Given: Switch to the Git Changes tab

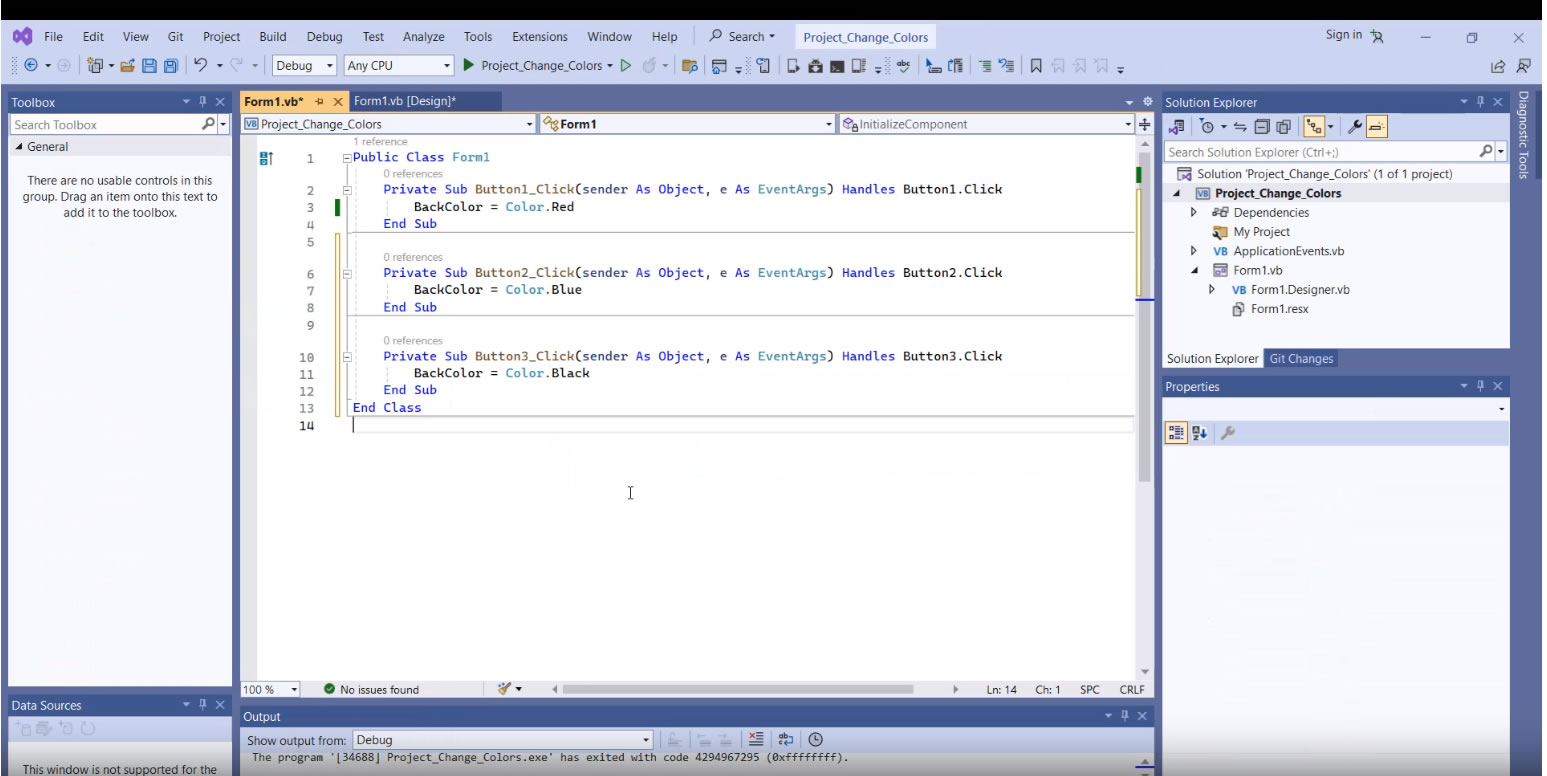Looking at the screenshot, I should pyautogui.click(x=1301, y=359).
